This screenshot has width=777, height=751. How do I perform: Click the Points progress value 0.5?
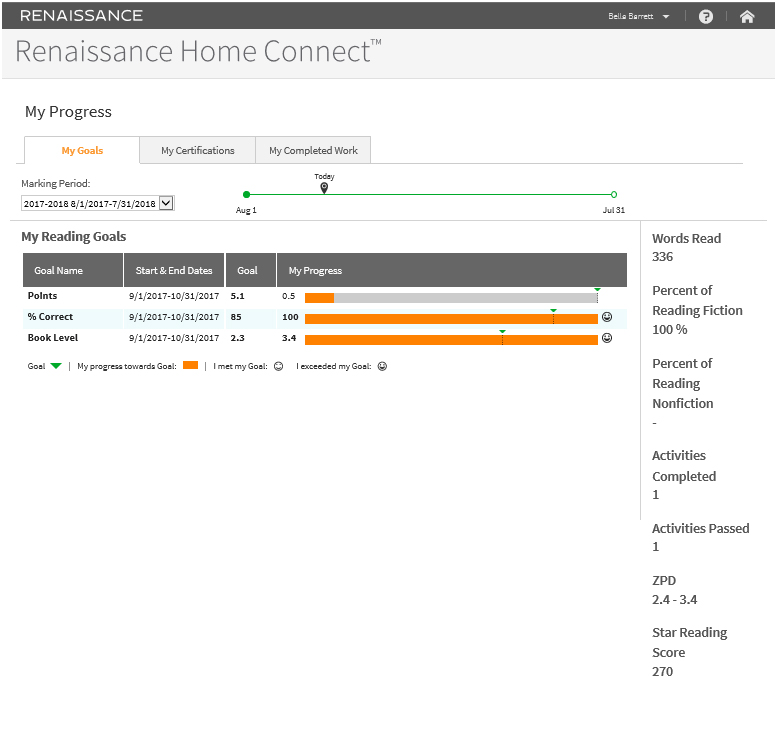pyautogui.click(x=288, y=296)
